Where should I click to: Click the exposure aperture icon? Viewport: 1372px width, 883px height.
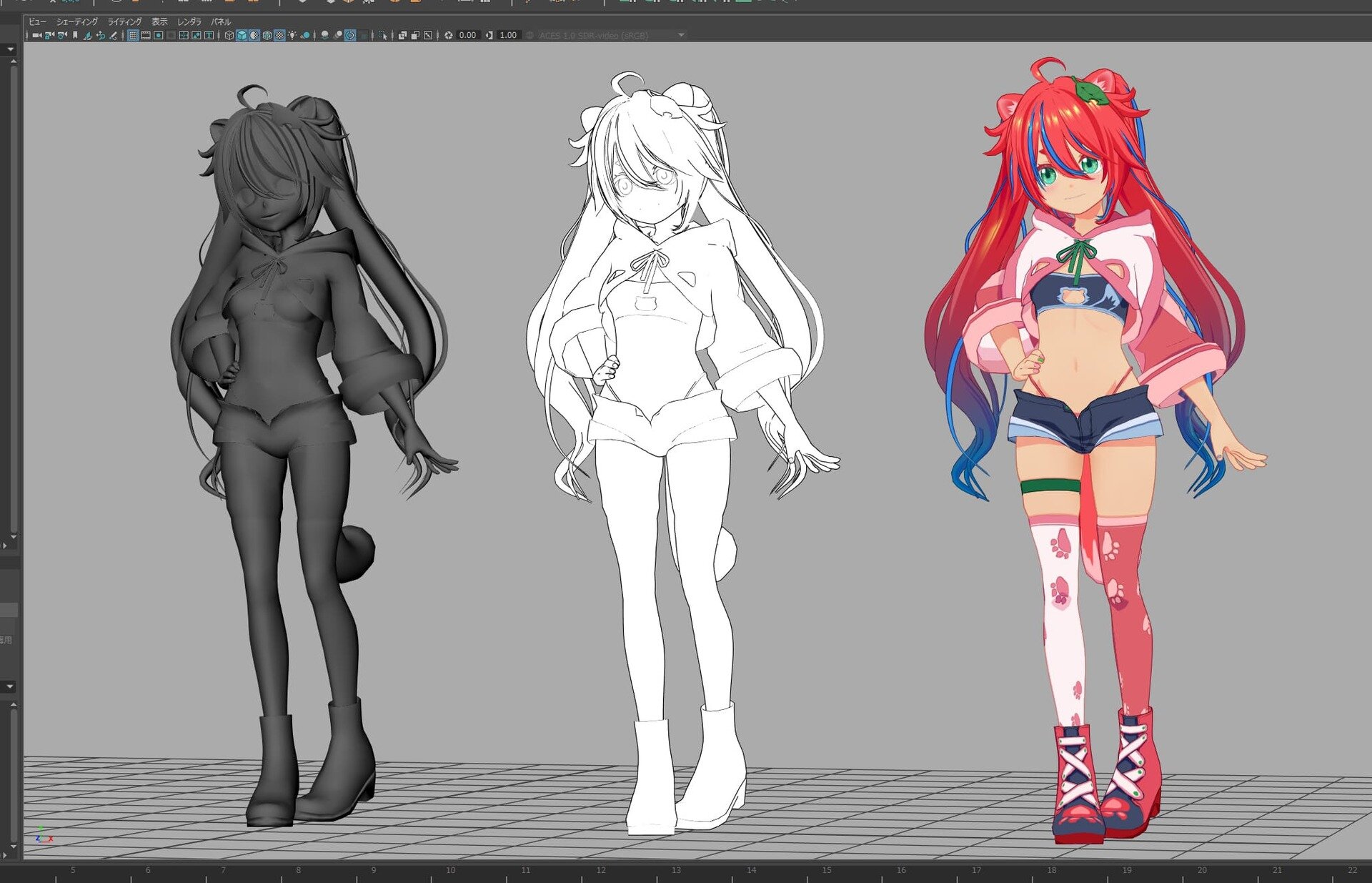pos(449,35)
